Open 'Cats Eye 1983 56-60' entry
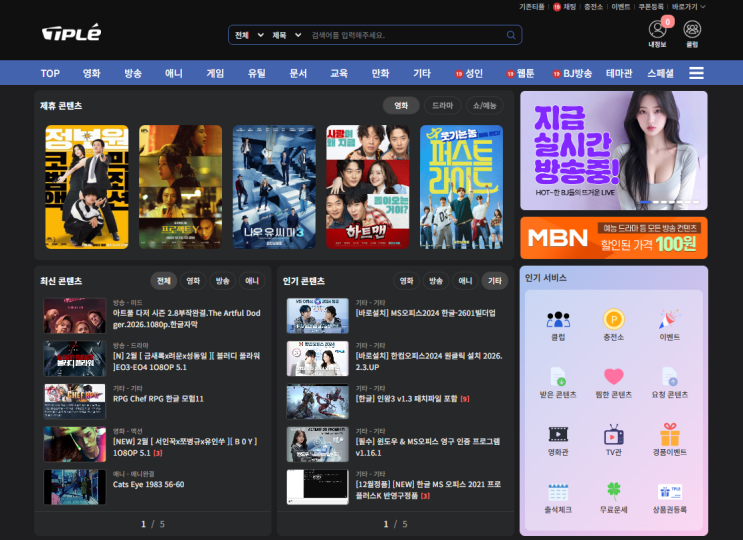Screen dimensions: 743x540 [148, 485]
